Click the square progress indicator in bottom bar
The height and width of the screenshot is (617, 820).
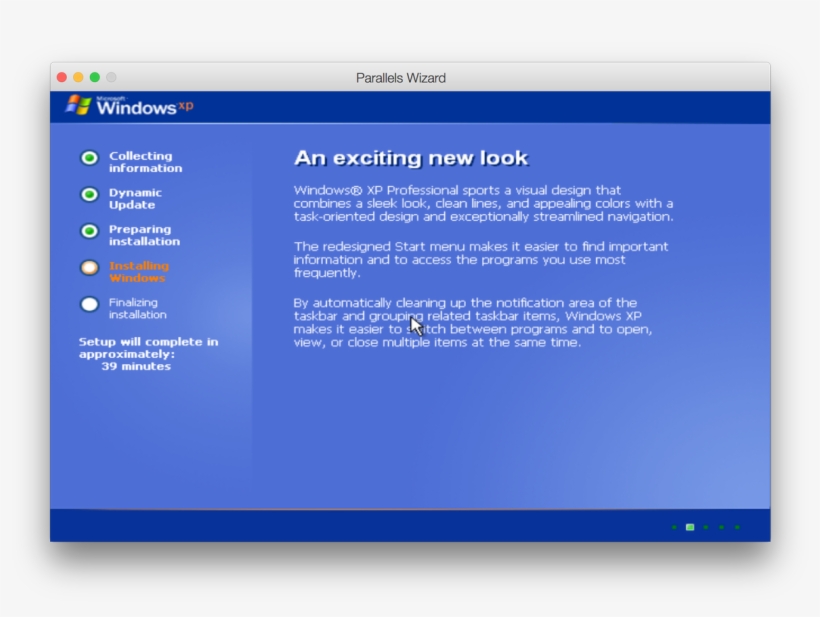[690, 527]
